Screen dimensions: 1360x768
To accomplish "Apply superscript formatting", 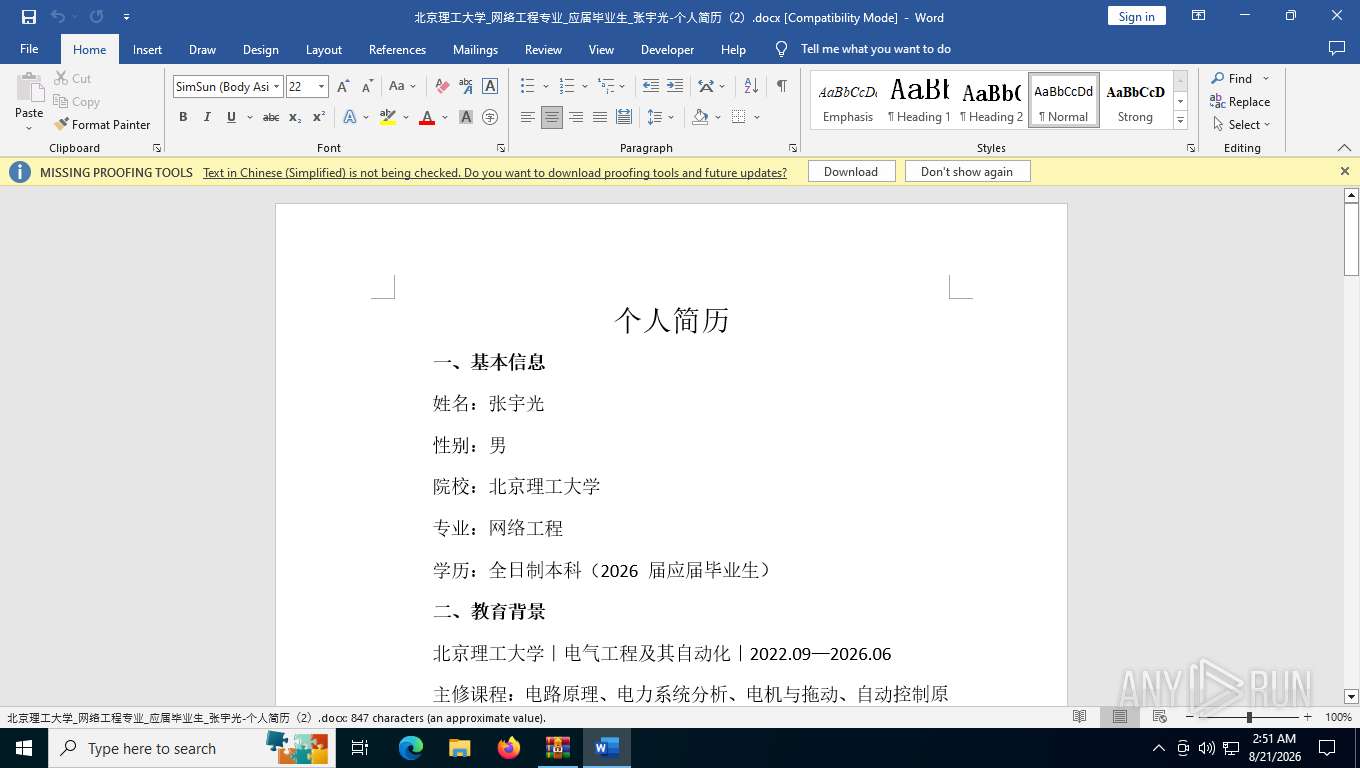I will coord(319,118).
